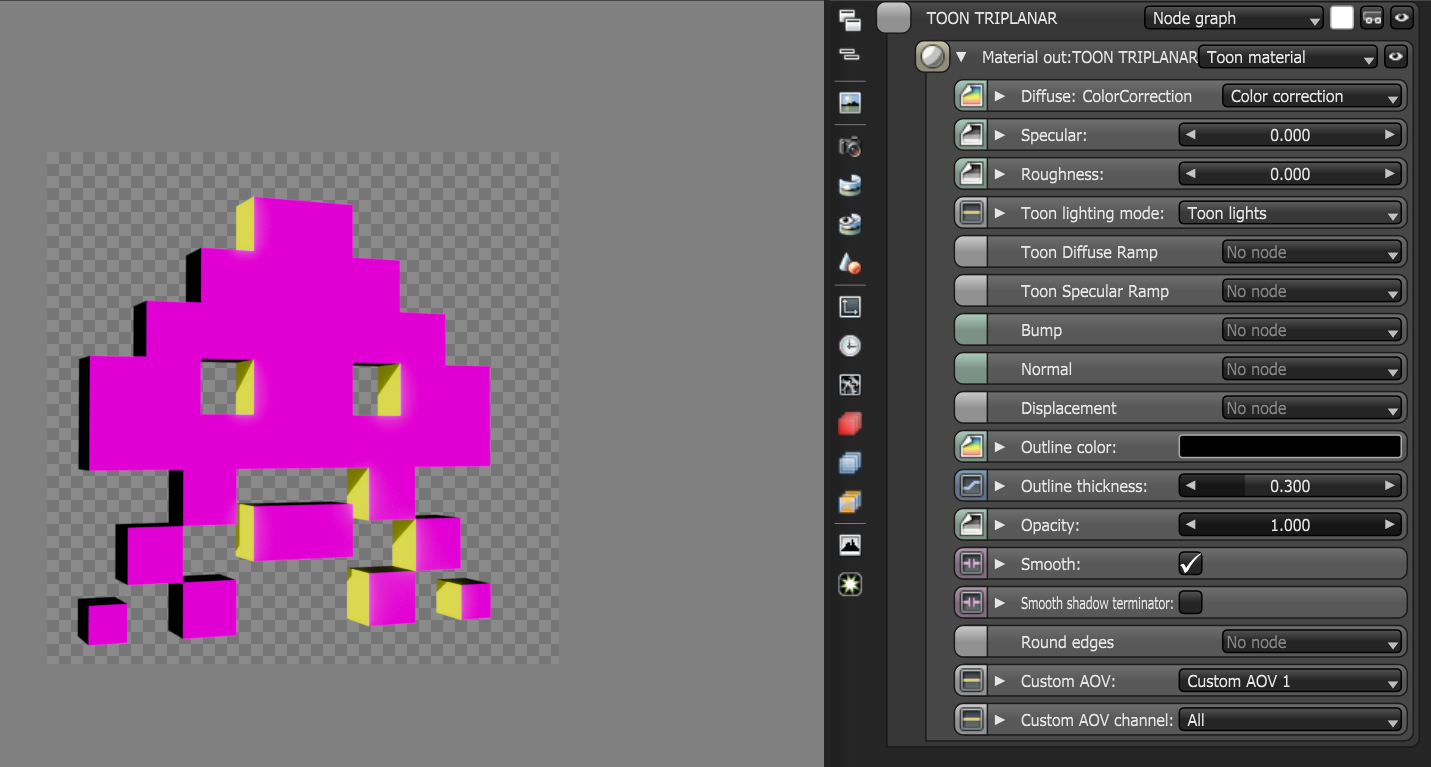Click the expand all nodes icon in sidebar
Screen dimensions: 1431x767
(x=850, y=18)
